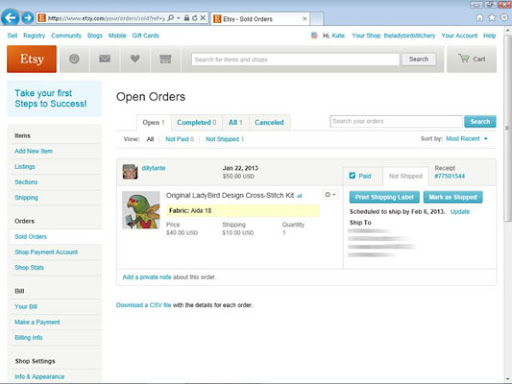Open buyer dillytante profile link

[153, 168]
